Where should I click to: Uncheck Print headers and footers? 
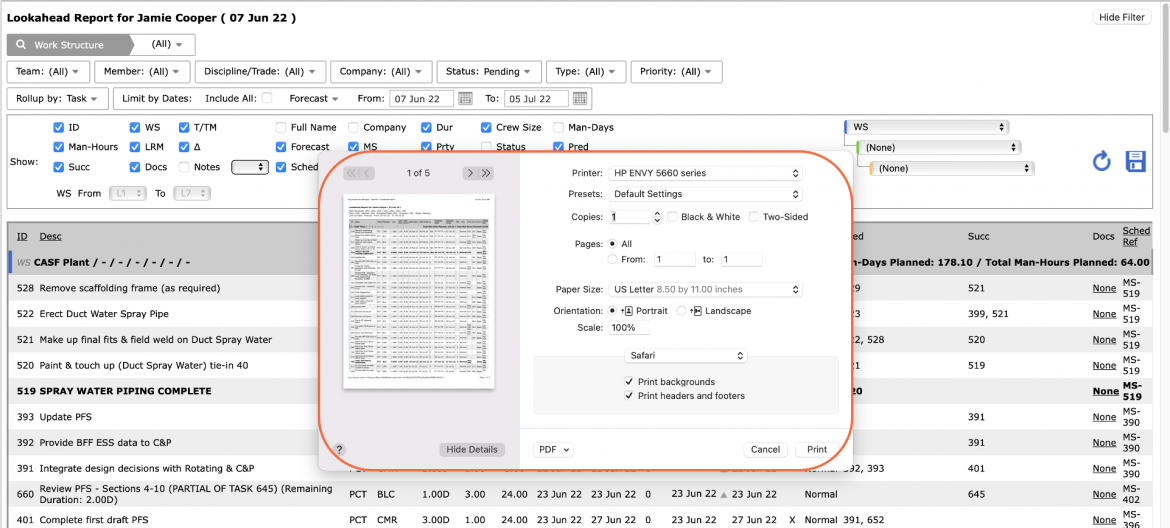pyautogui.click(x=629, y=396)
